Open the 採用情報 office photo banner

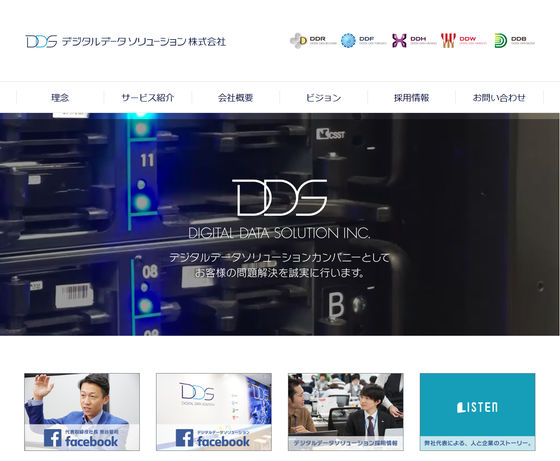346,412
